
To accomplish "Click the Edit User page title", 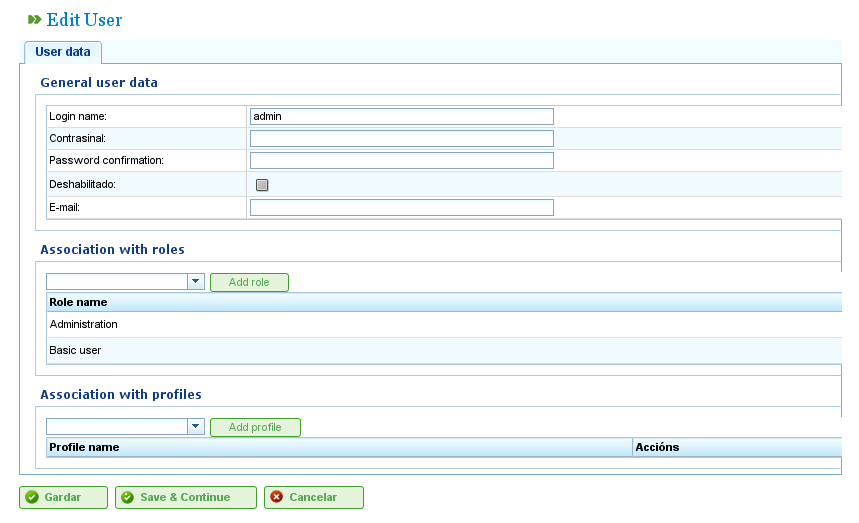I will (84, 20).
